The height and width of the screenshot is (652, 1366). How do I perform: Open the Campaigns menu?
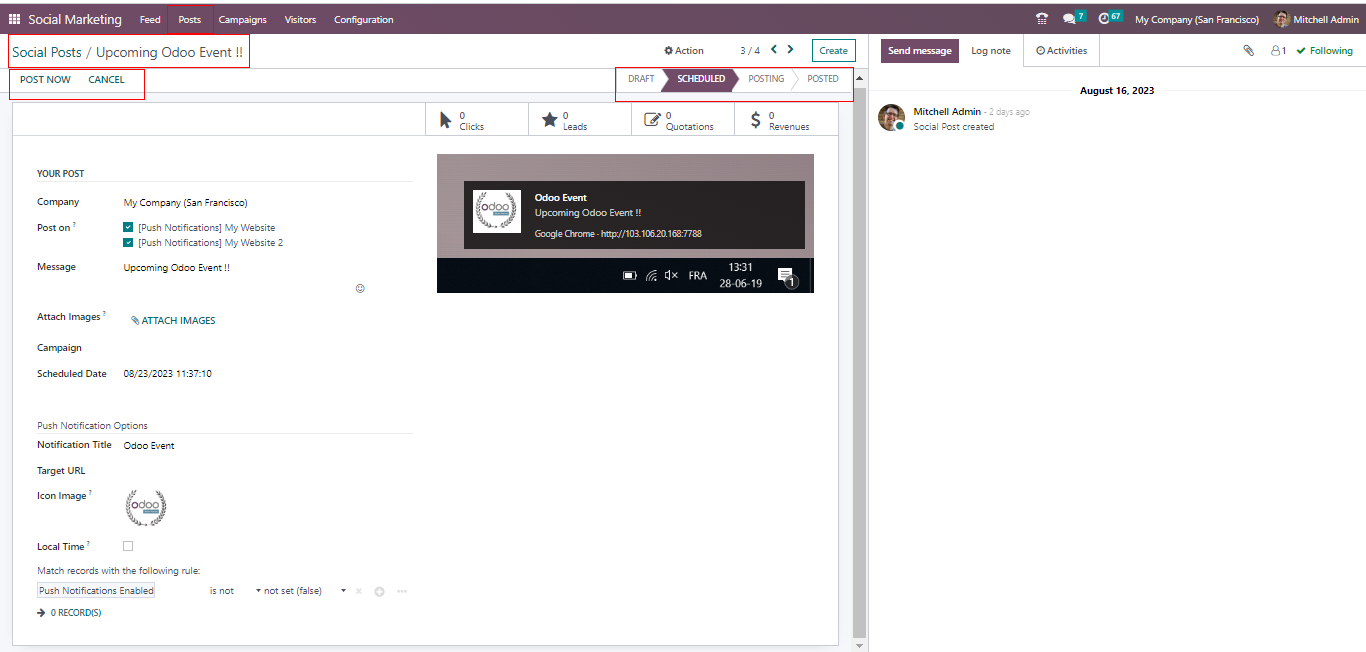(x=242, y=19)
